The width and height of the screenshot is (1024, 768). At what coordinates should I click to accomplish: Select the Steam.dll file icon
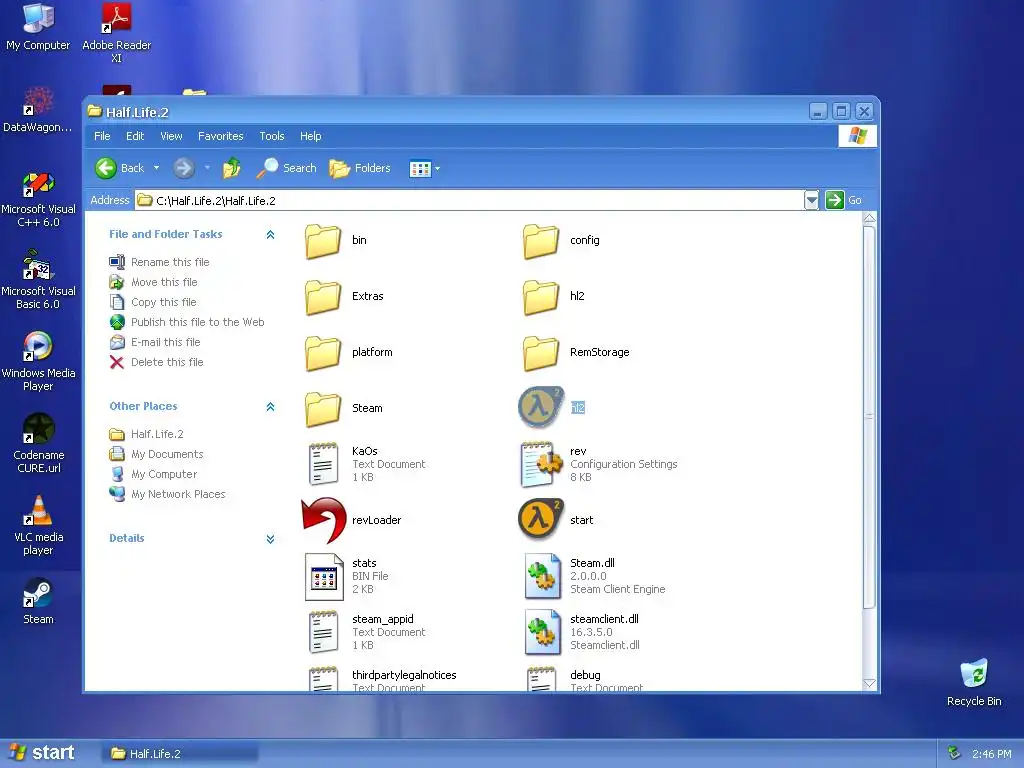pyautogui.click(x=542, y=576)
